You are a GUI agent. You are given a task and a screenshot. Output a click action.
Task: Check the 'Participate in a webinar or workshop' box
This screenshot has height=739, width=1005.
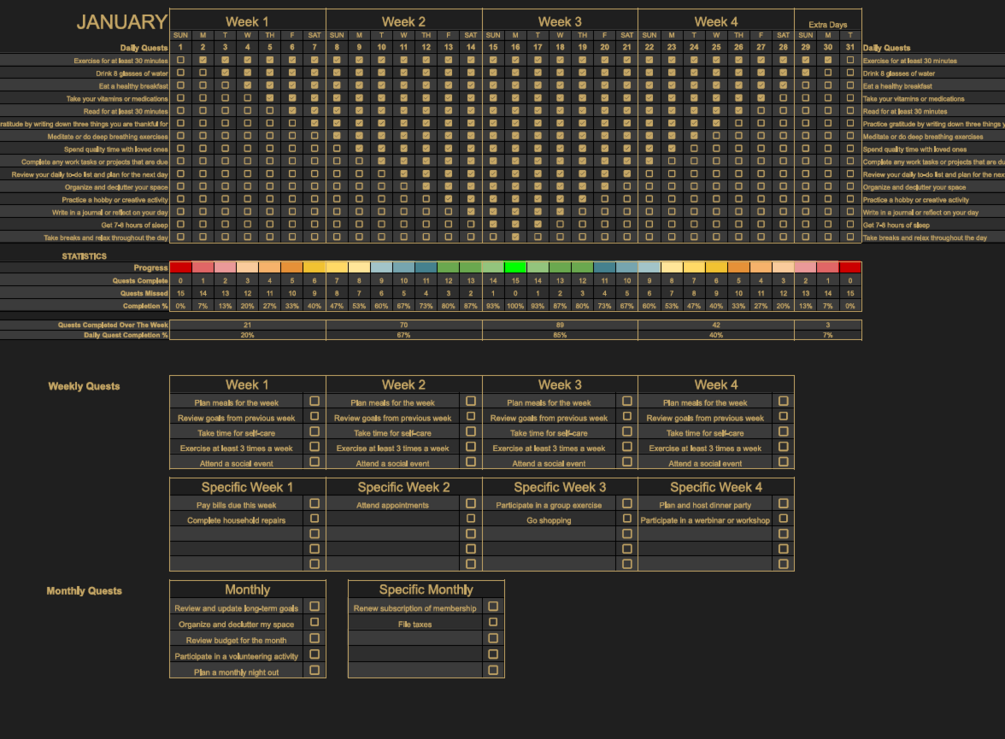click(x=783, y=519)
